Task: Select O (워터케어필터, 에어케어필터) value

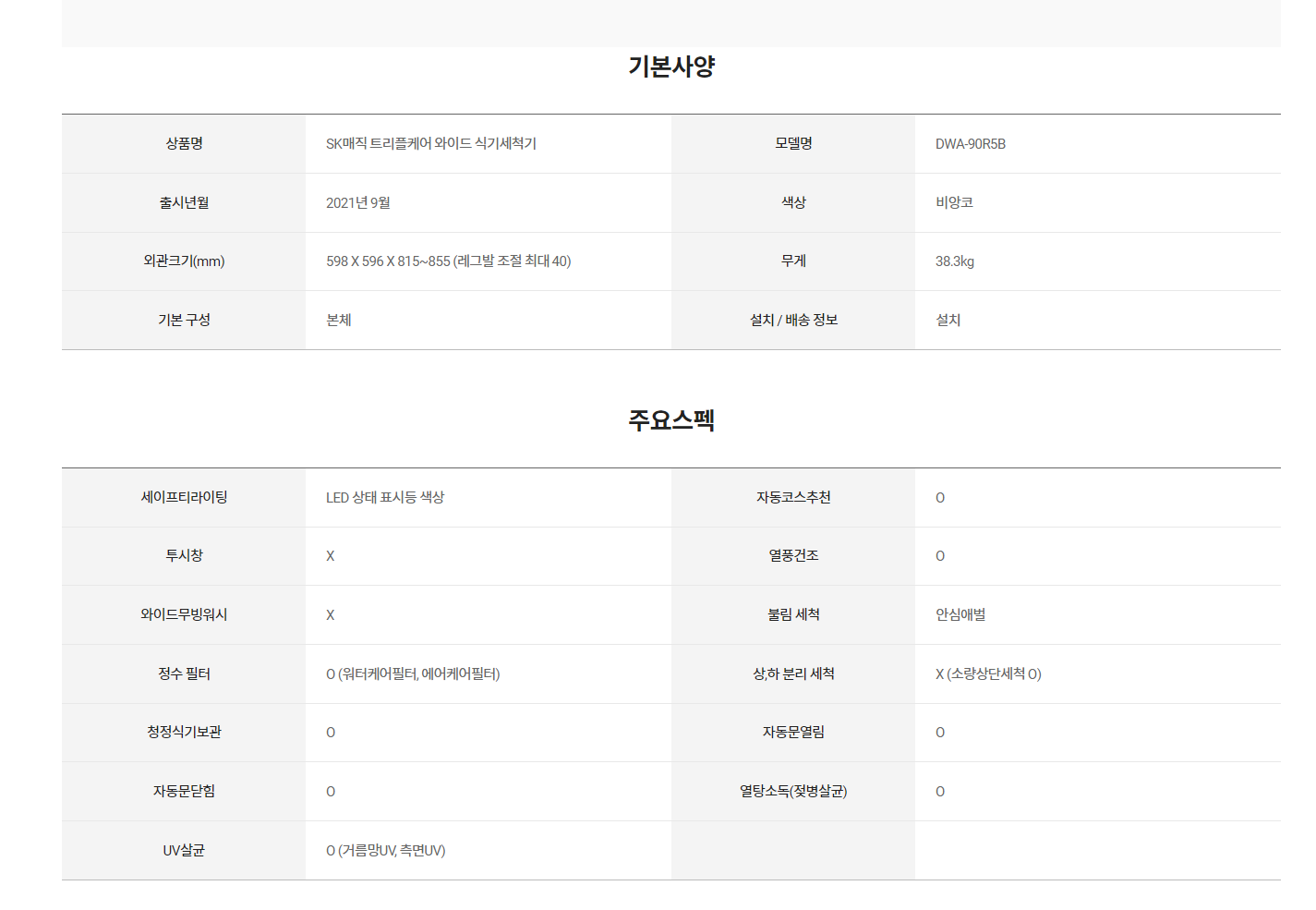Action: [x=413, y=673]
